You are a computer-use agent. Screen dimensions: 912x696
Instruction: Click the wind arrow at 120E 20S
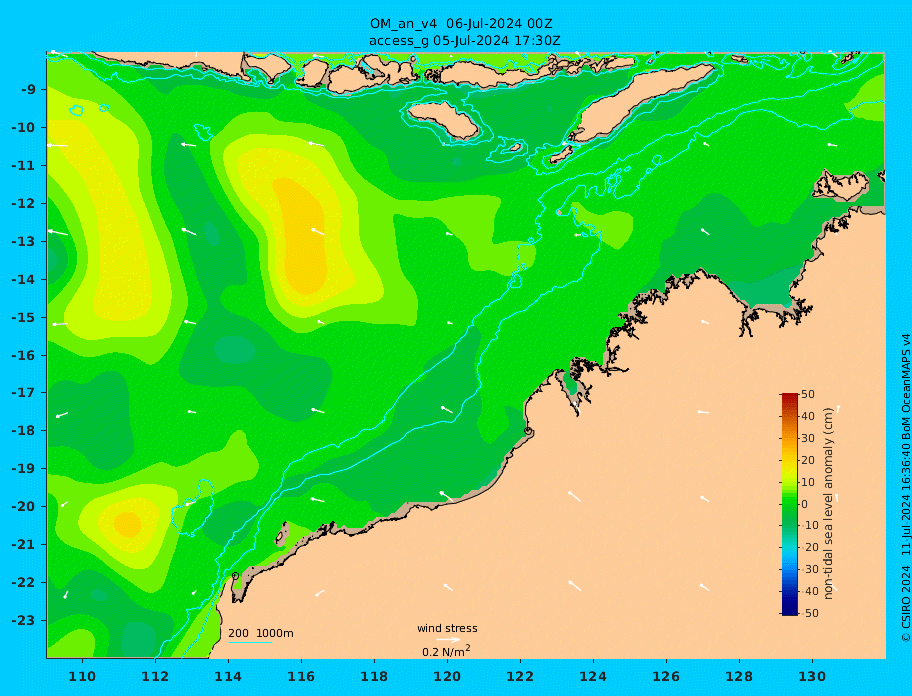point(446,496)
